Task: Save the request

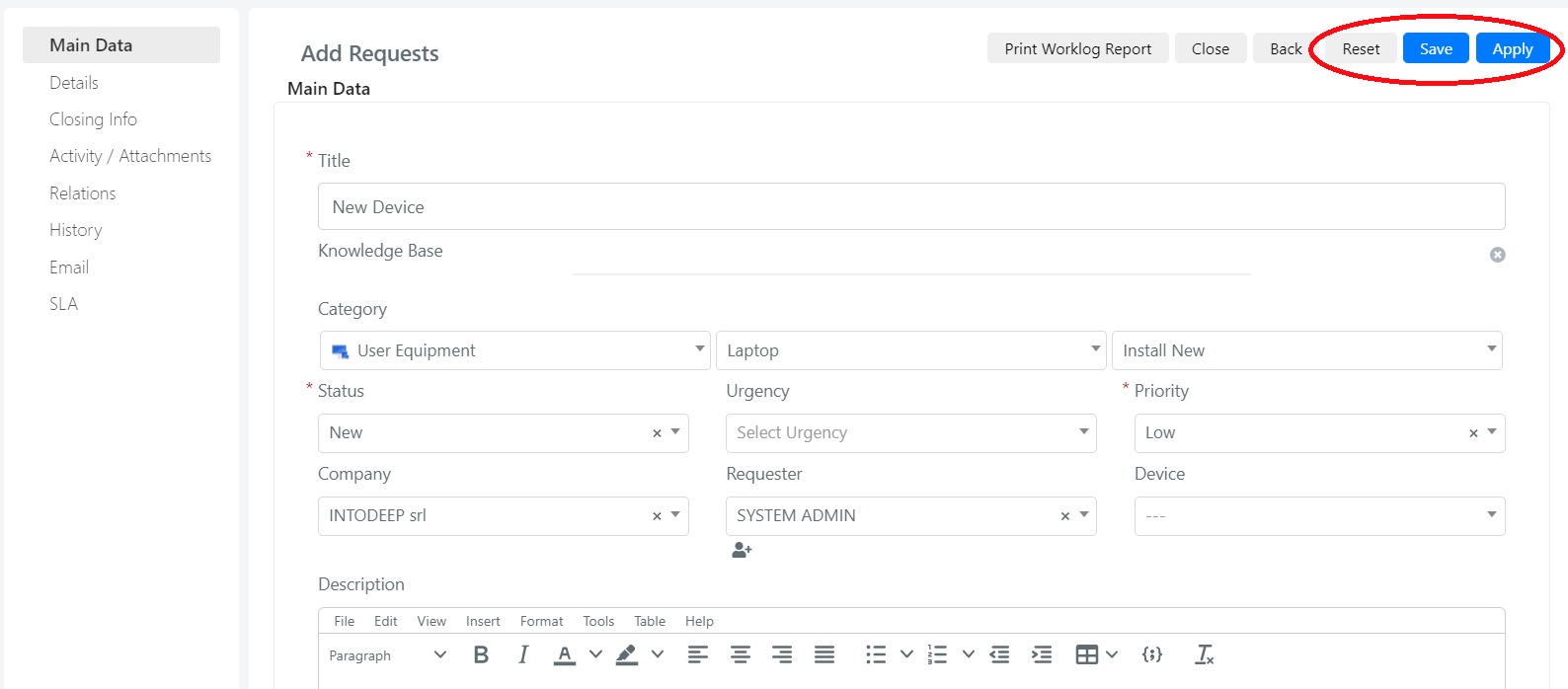Action: coord(1436,48)
